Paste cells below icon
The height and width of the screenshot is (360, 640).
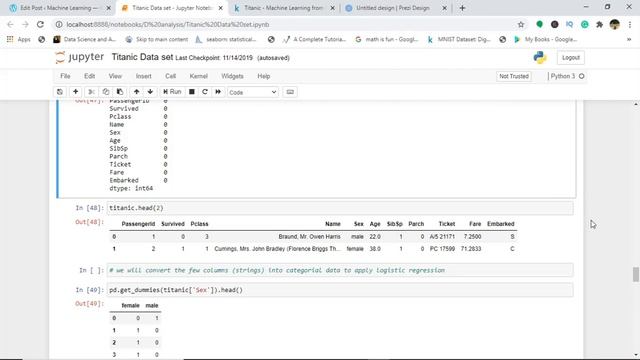point(120,92)
